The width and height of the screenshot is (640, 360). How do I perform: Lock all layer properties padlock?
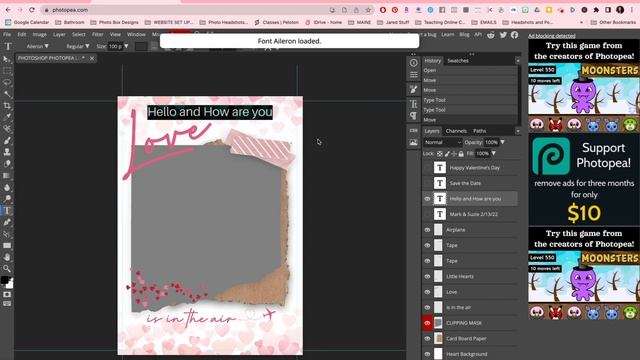(461, 154)
